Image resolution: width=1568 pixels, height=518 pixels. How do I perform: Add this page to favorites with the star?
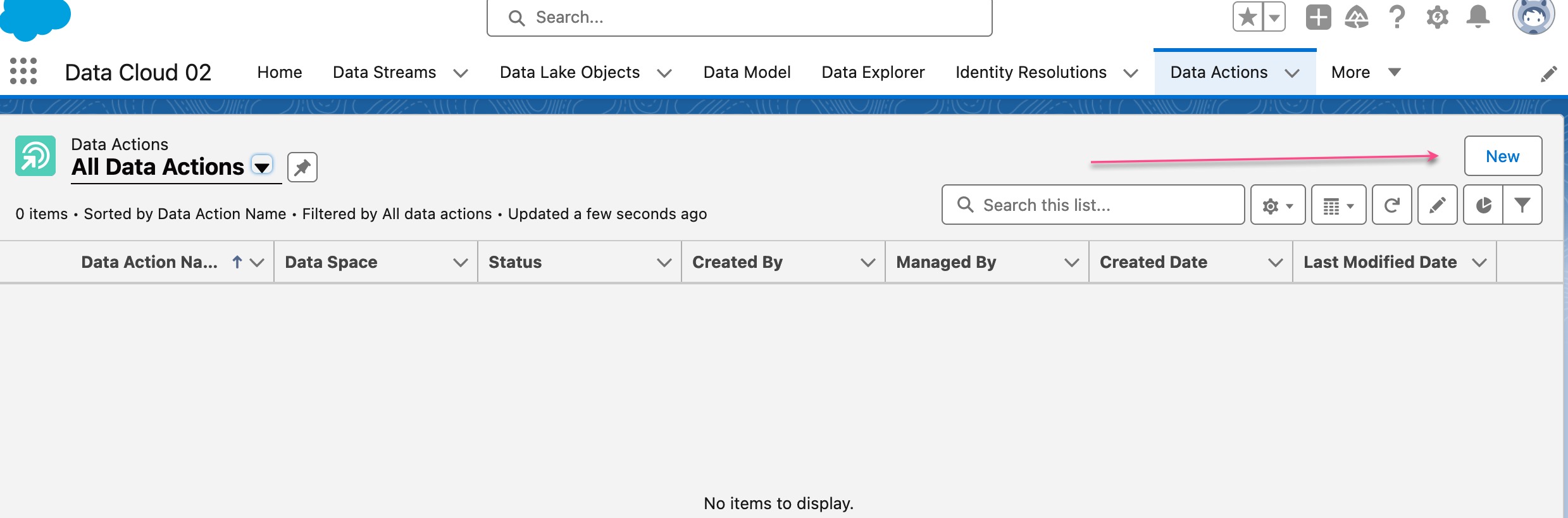point(1248,16)
